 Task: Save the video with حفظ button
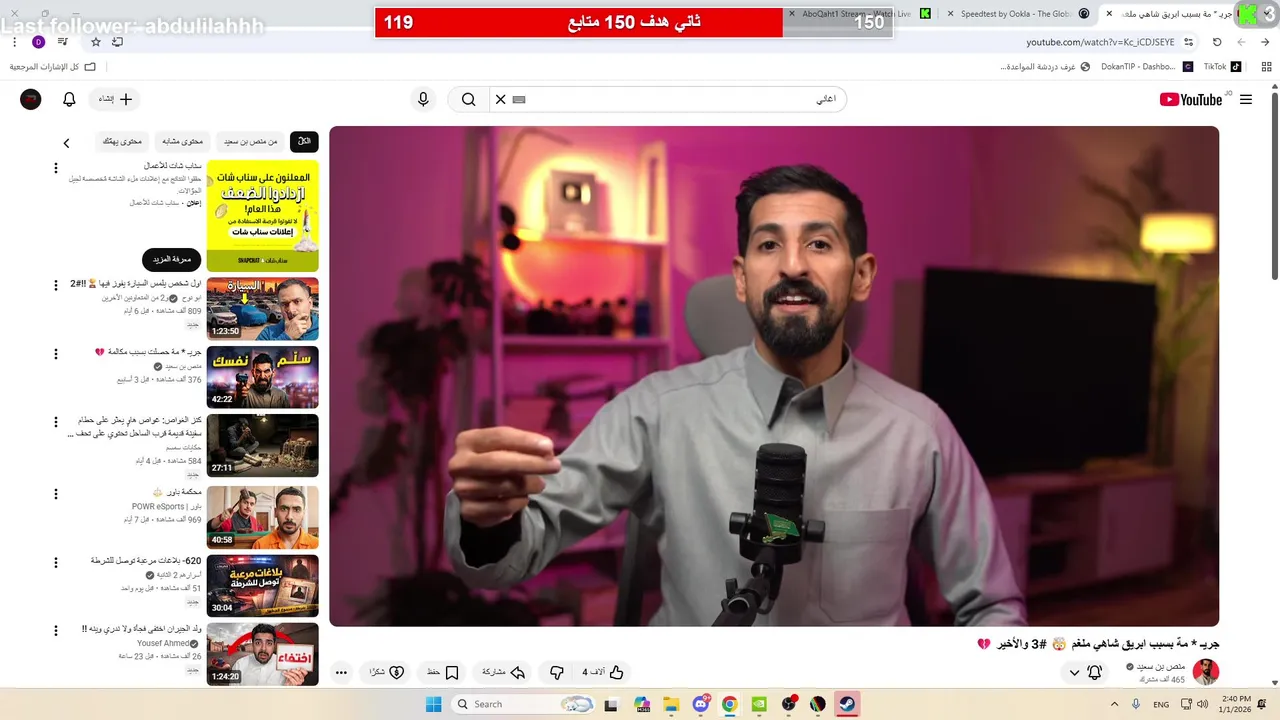click(x=442, y=672)
